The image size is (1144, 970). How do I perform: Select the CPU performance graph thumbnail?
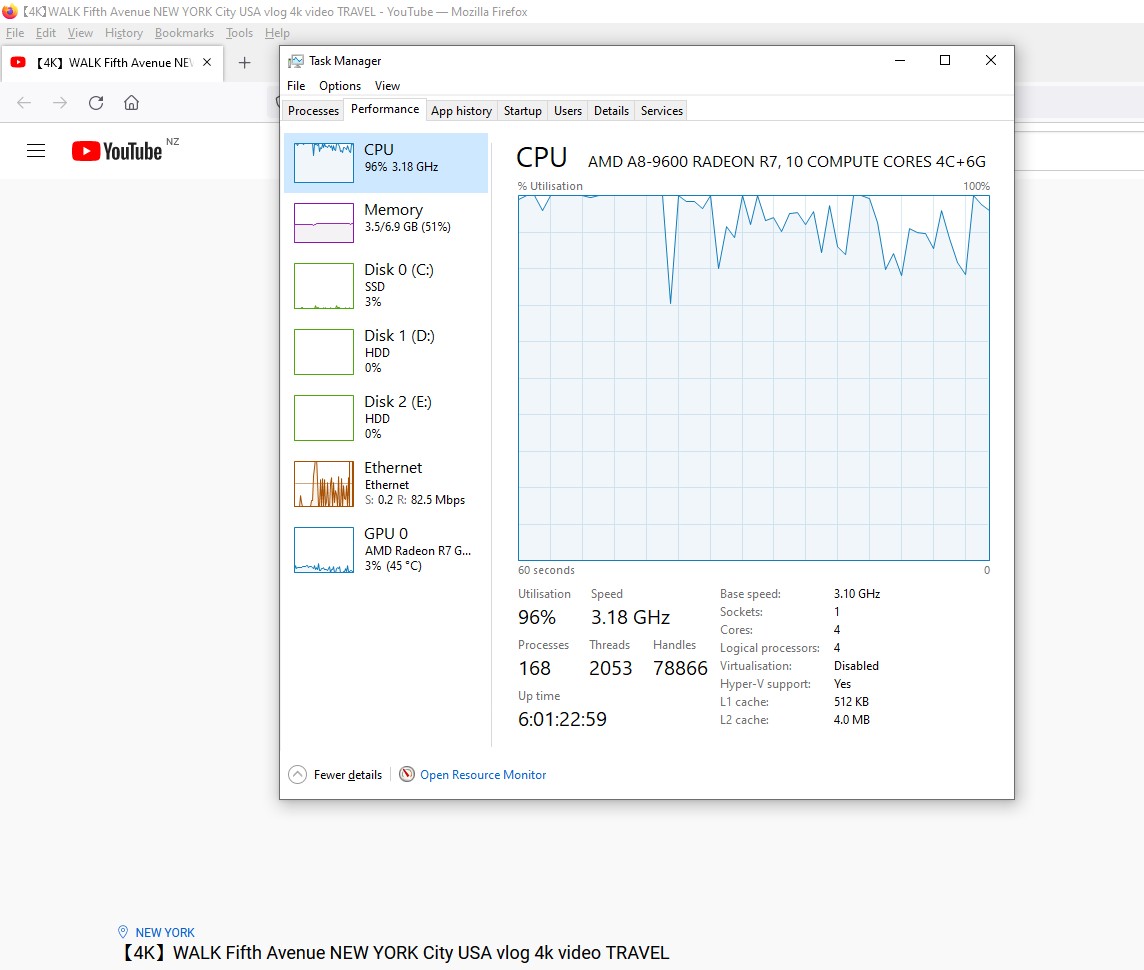click(x=324, y=163)
